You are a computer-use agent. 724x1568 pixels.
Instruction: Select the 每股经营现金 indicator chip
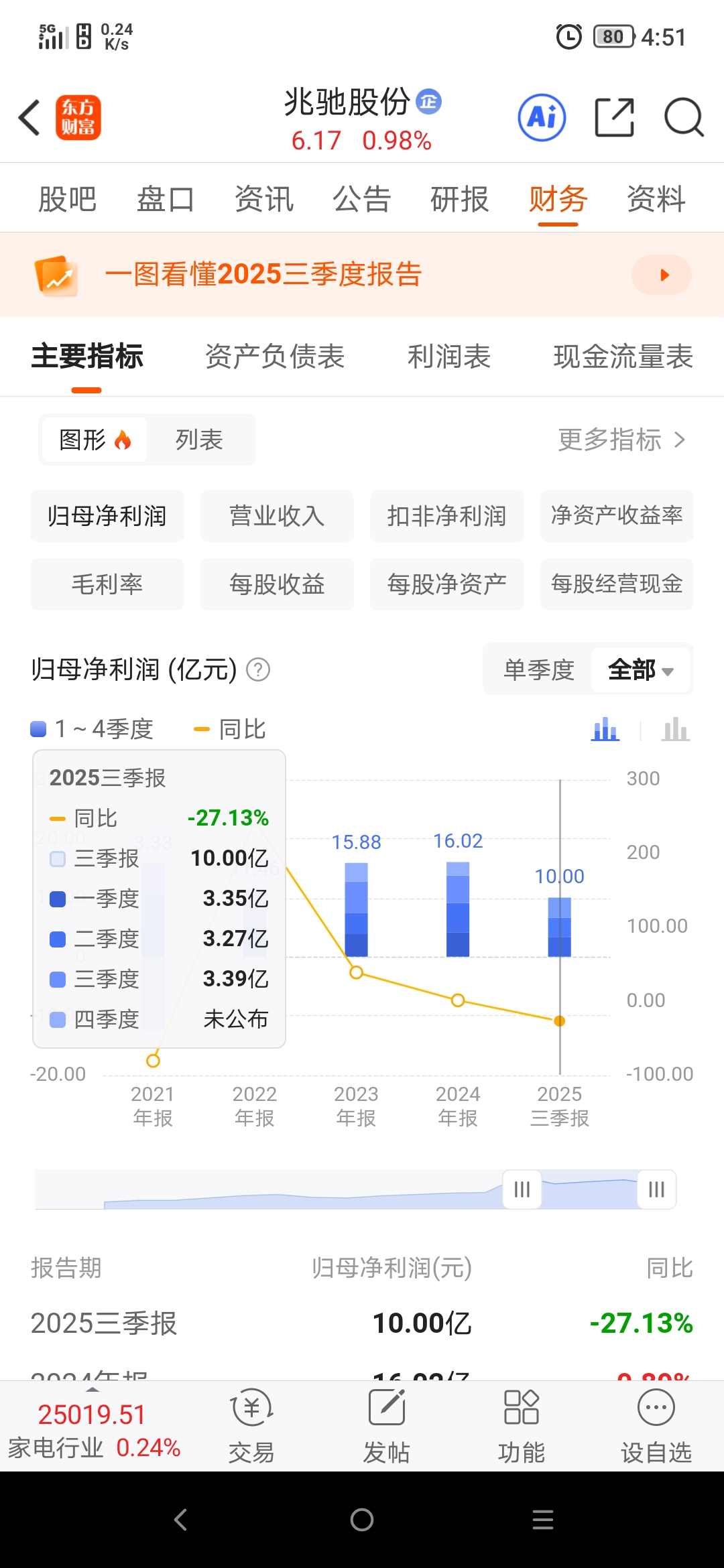[617, 584]
